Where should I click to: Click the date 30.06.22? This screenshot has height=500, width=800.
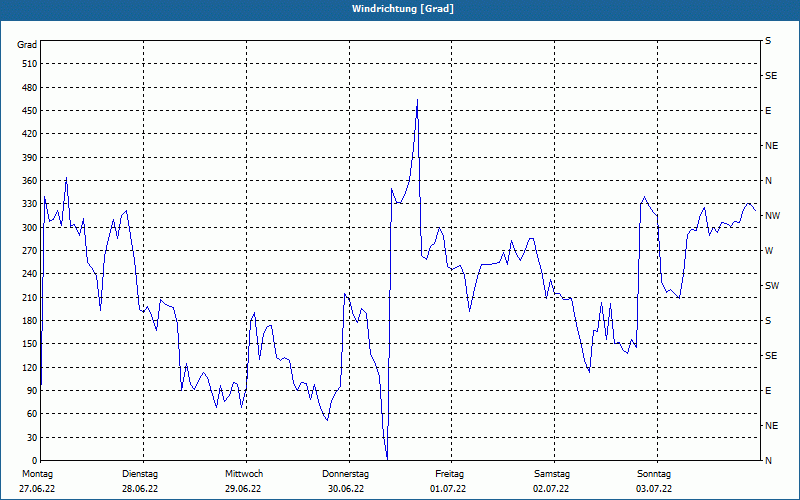pyautogui.click(x=346, y=489)
